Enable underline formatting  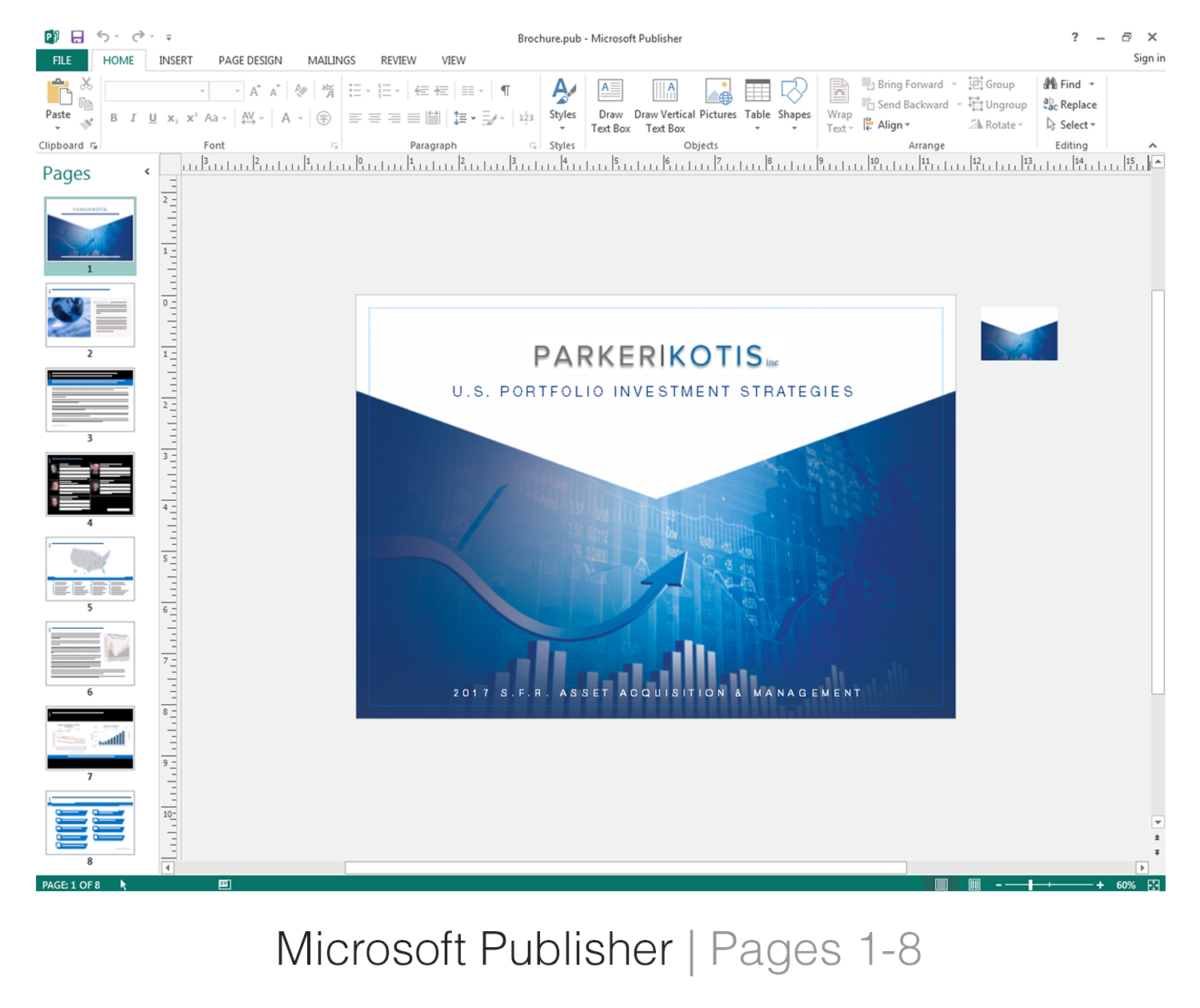click(152, 118)
